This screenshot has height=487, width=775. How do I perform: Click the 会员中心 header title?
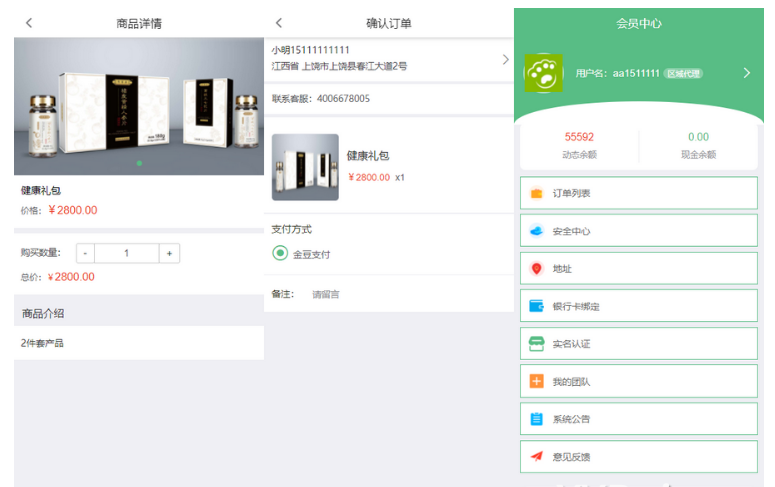click(639, 24)
